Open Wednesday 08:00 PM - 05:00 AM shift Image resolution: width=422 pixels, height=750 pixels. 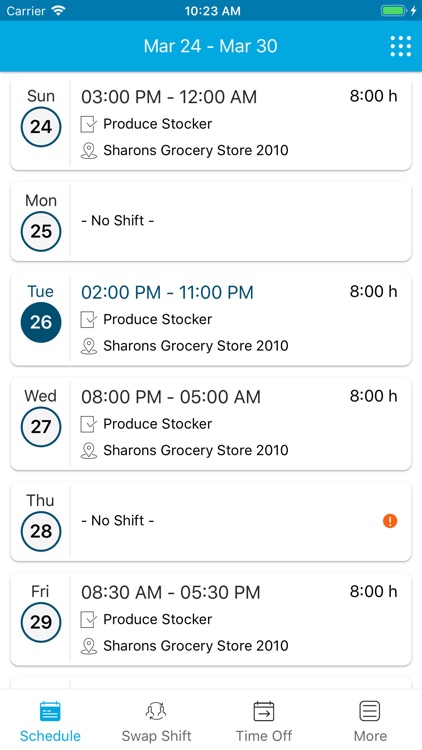point(211,424)
